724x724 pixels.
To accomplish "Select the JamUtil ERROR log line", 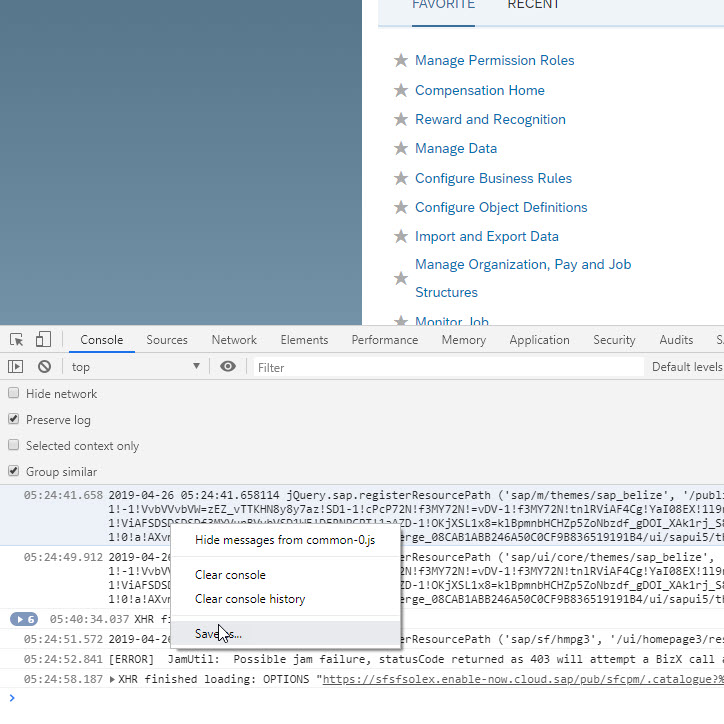I will (x=362, y=659).
